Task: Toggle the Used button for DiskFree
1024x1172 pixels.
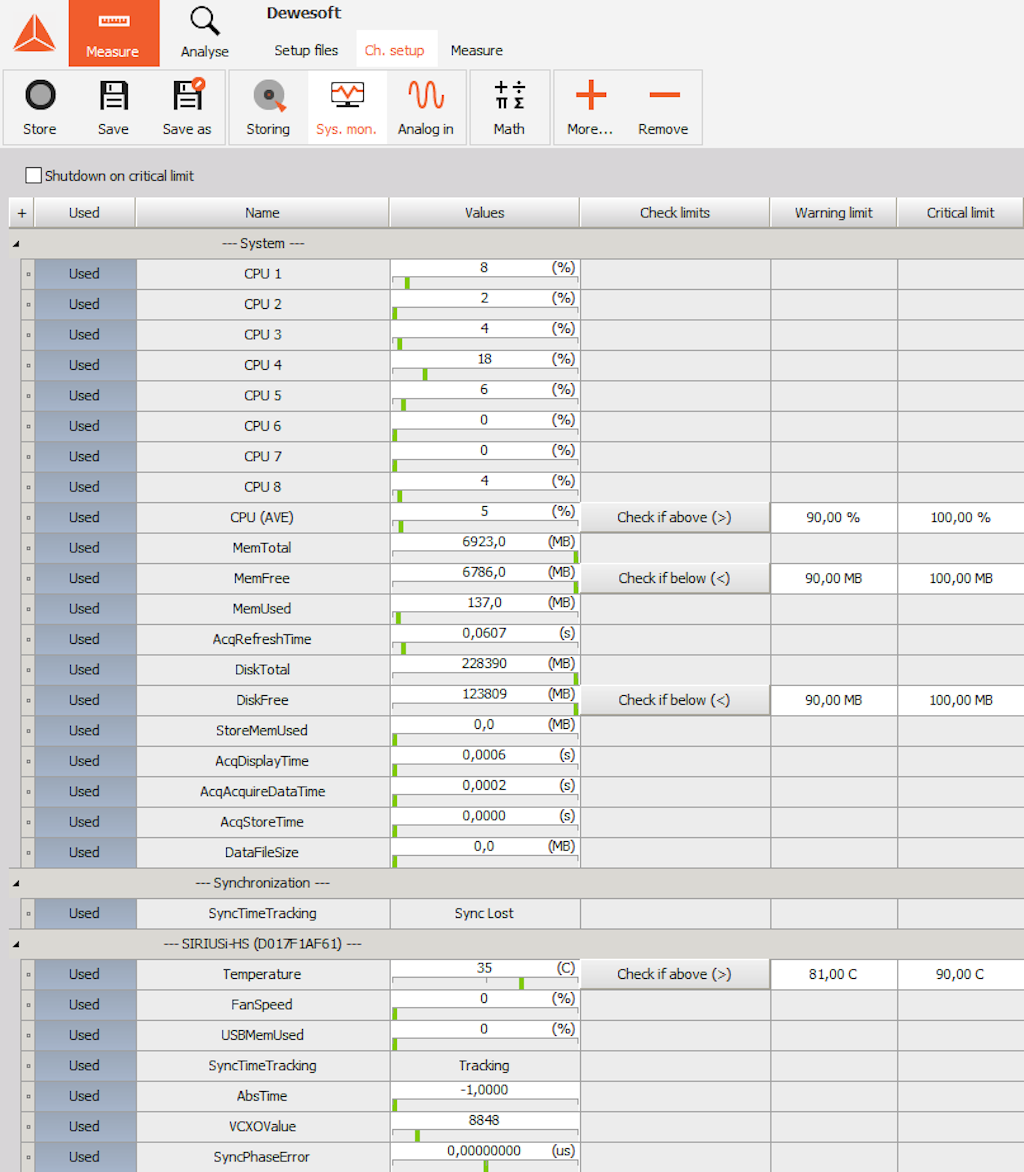Action: pos(85,700)
